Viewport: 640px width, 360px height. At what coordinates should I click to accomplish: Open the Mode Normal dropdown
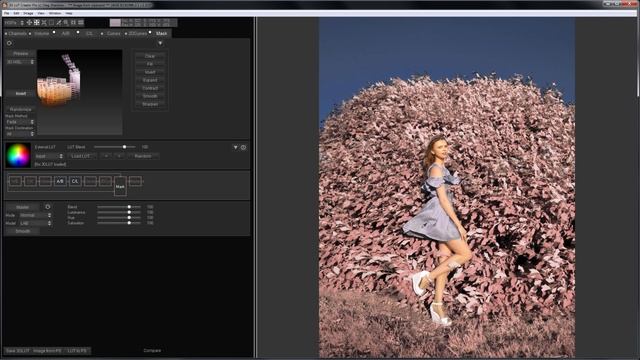pyautogui.click(x=36, y=215)
